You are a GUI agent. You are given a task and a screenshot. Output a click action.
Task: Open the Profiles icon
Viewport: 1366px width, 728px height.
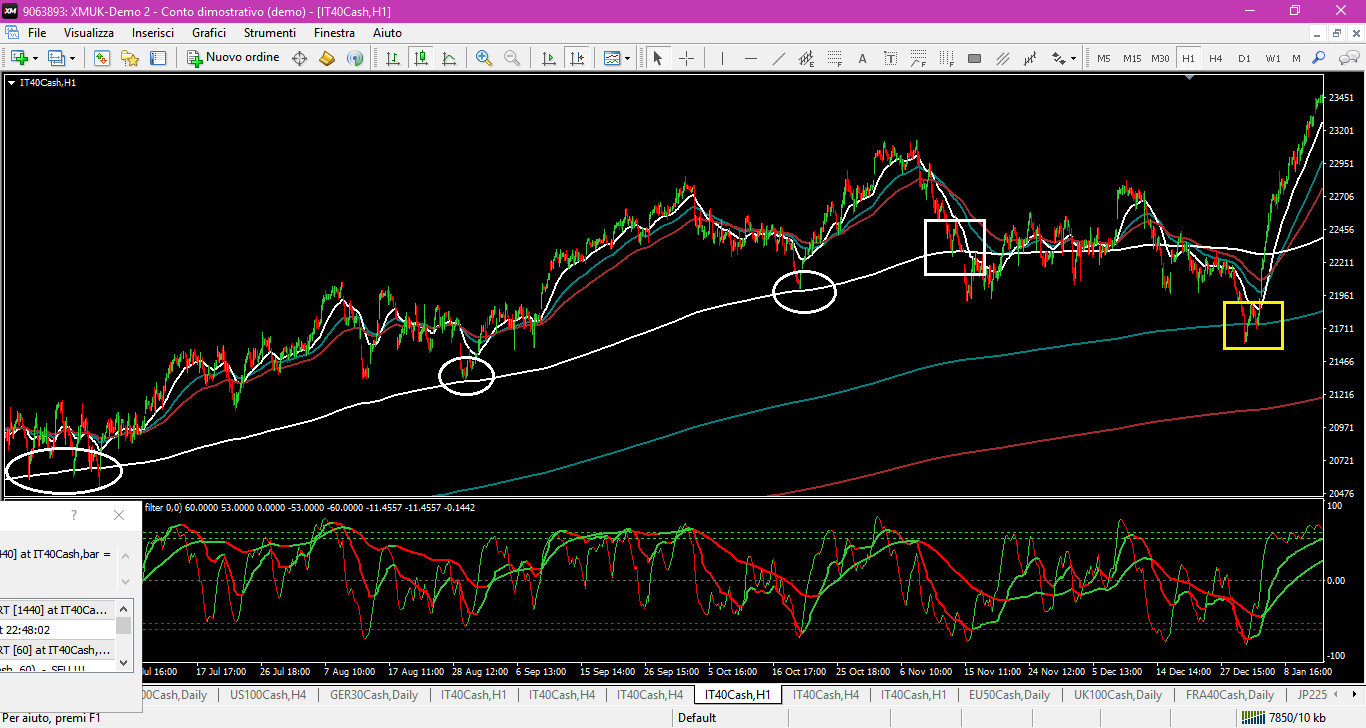(56, 58)
